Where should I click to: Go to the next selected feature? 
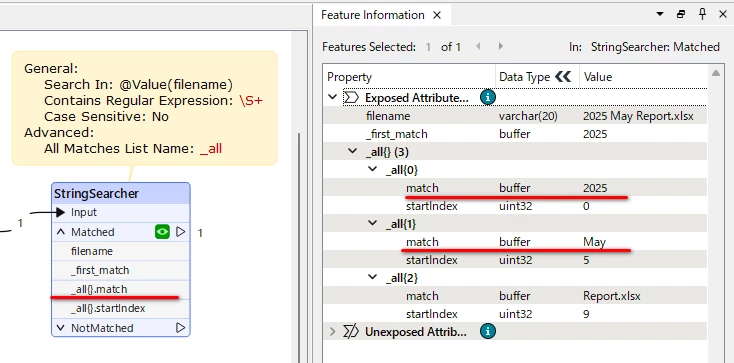(x=500, y=46)
